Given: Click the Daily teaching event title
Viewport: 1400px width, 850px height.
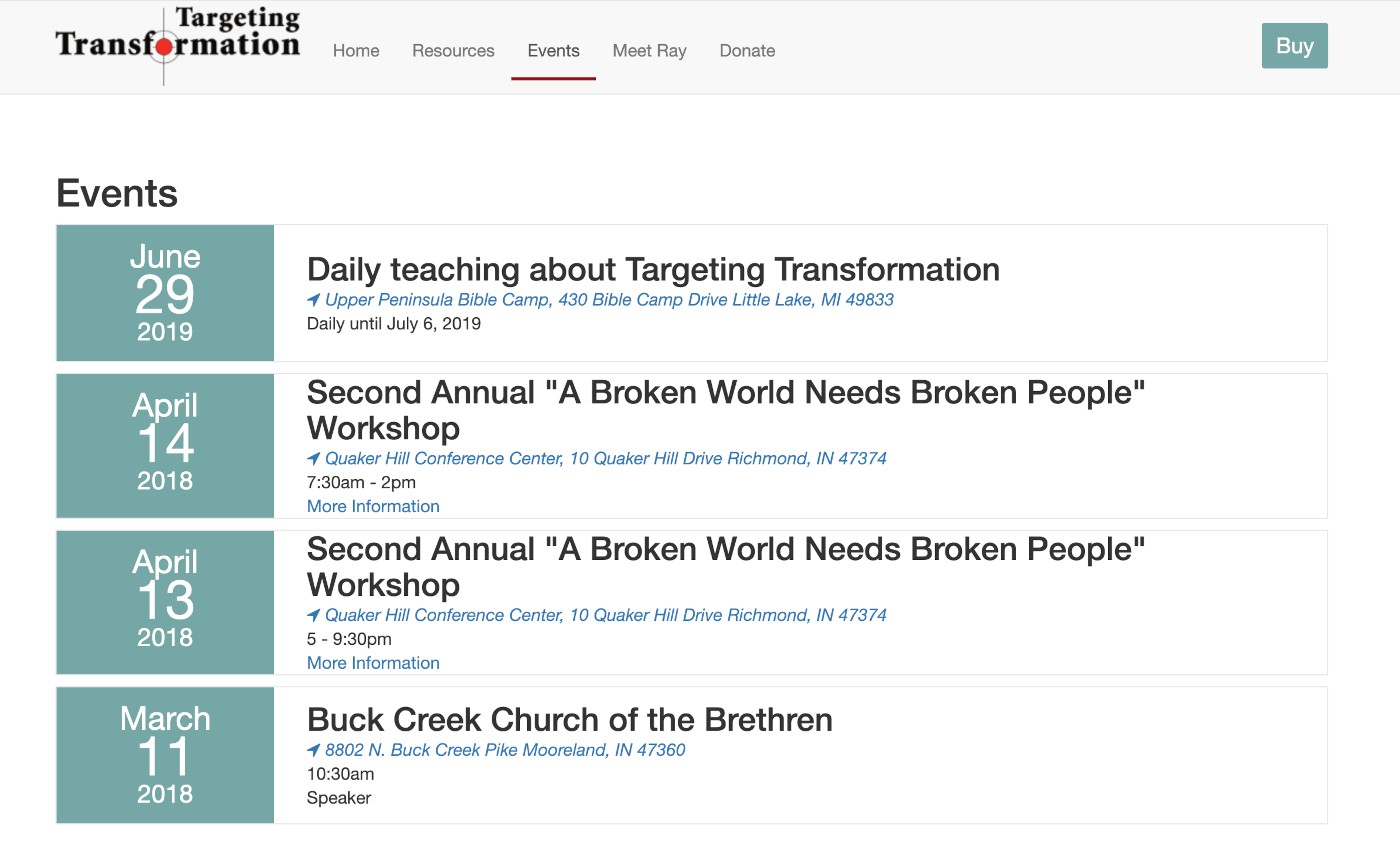Looking at the screenshot, I should point(653,269).
